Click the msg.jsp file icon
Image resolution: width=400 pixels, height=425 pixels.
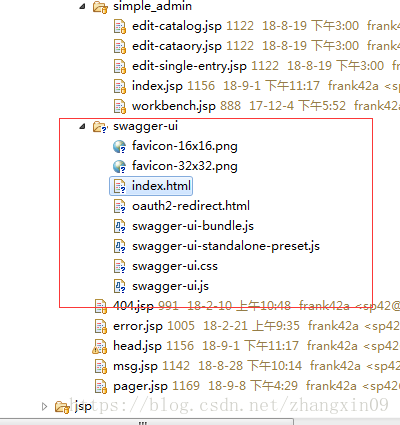[101, 366]
